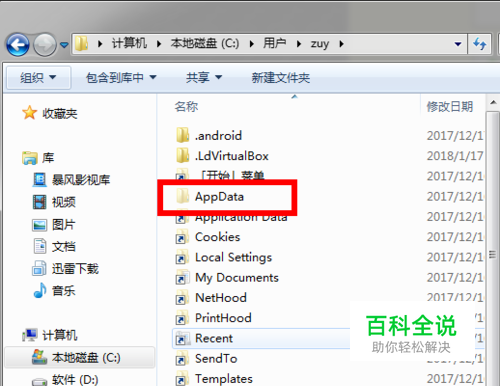Expand the arrow after 用户 in the path
Image resolution: width=500 pixels, height=386 pixels.
pyautogui.click(x=299, y=44)
